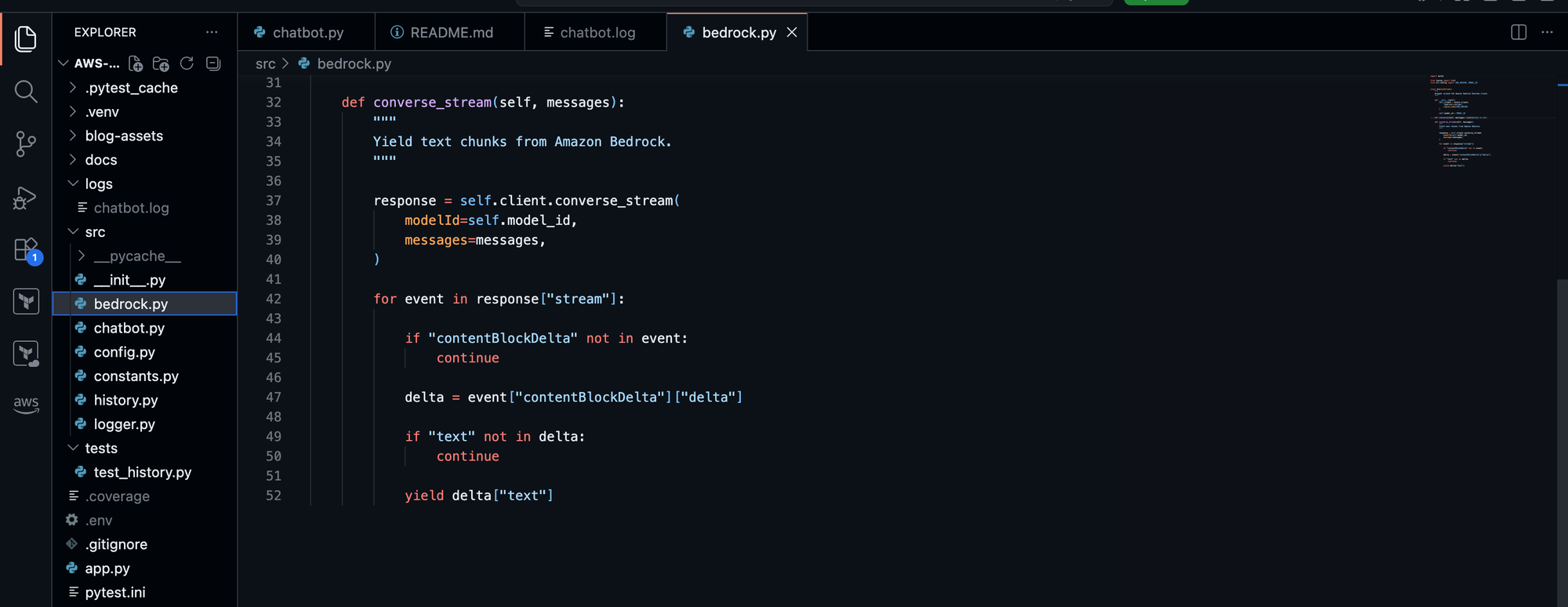Open the AWS Toolkit panel

[x=26, y=404]
